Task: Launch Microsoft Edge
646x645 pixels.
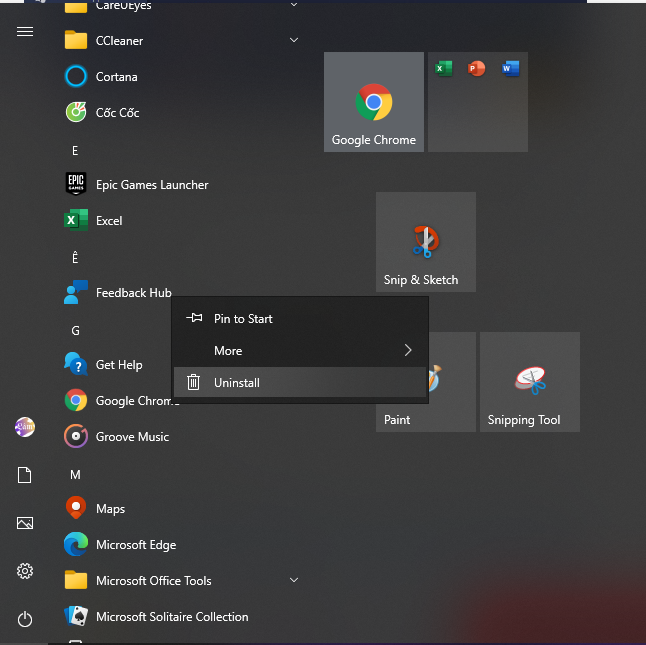Action: coord(182,545)
